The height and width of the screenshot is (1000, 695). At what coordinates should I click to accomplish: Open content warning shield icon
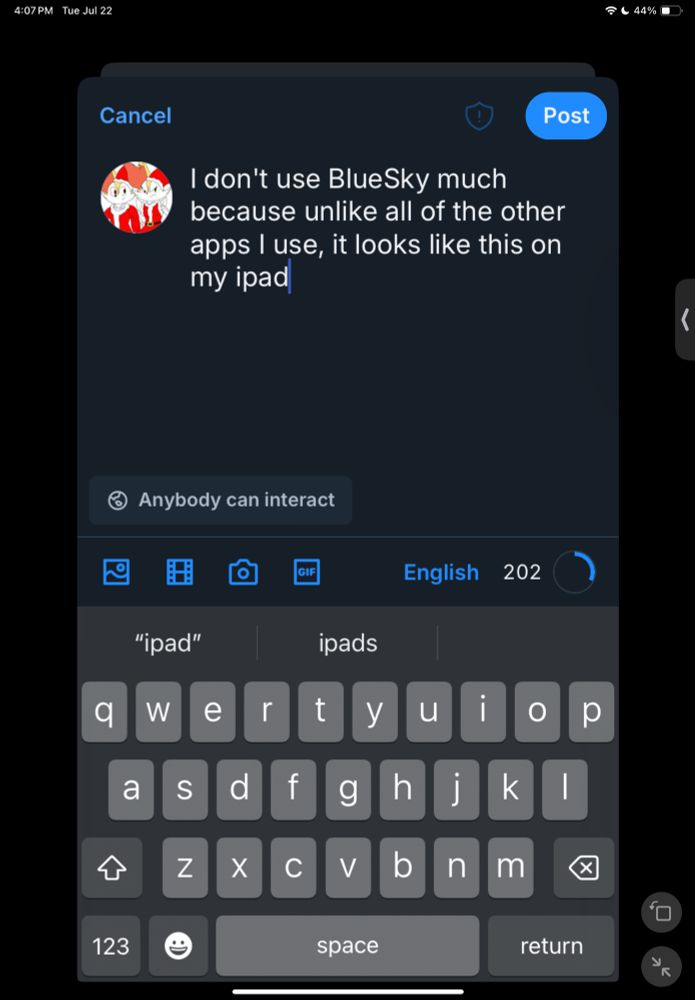pos(479,115)
